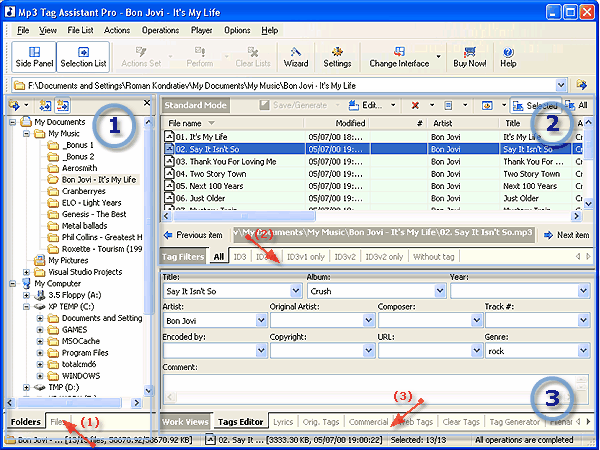This screenshot has width=600, height=450.
Task: Click the folder tree horizontal scrollbar thumb
Action: pos(69,403)
